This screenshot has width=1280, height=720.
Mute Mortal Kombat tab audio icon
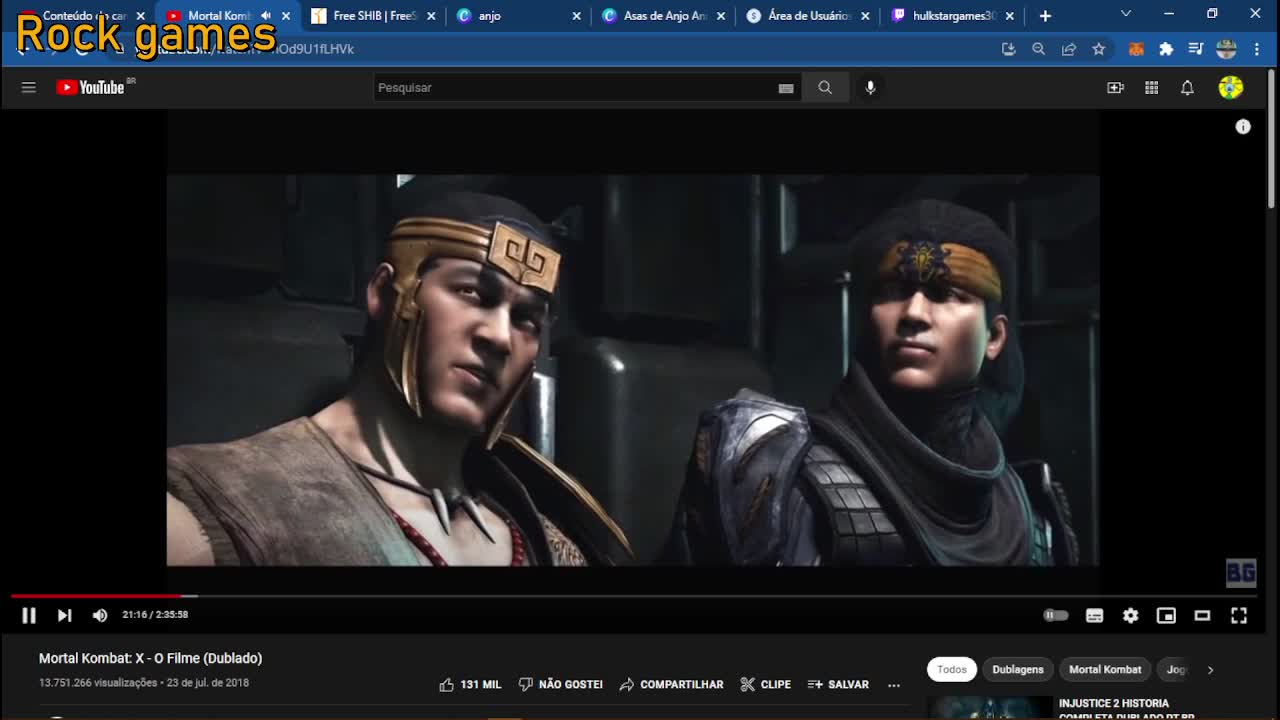266,16
